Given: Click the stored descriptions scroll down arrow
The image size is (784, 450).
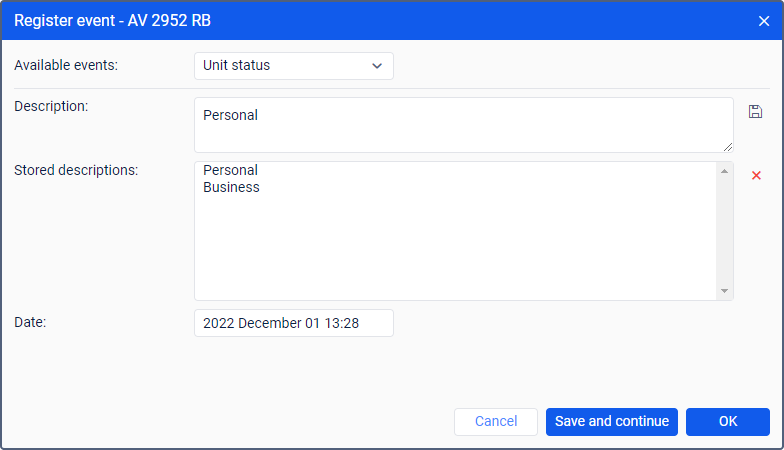Looking at the screenshot, I should 724,291.
